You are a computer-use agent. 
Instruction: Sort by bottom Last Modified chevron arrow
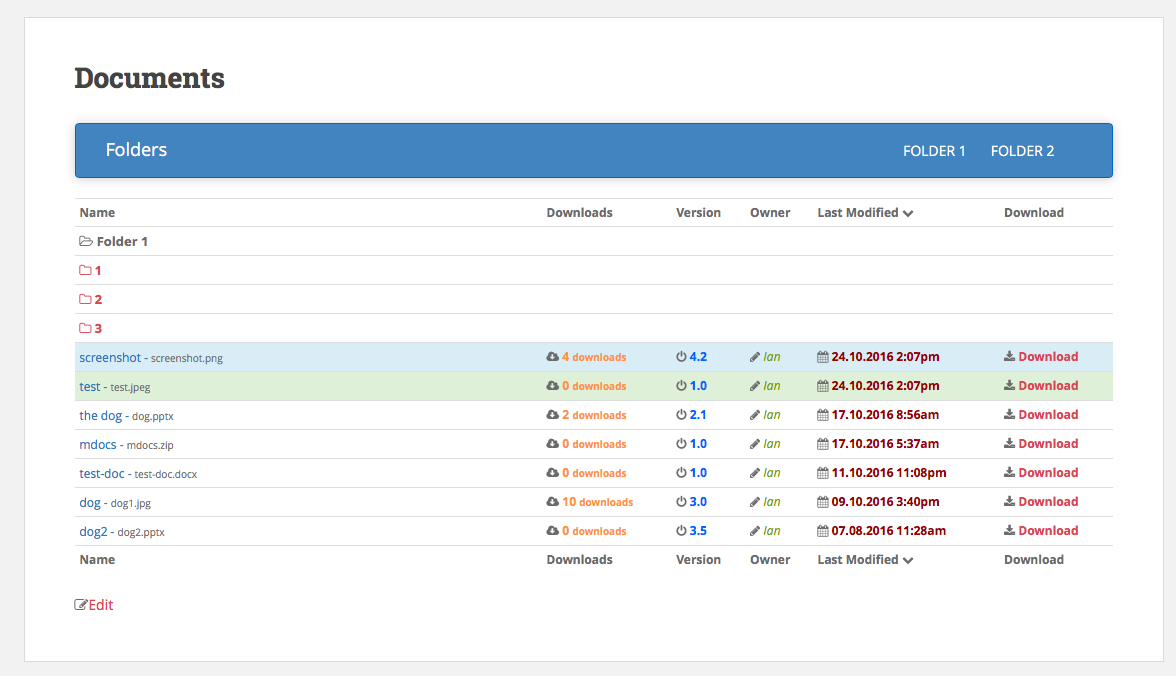pyautogui.click(x=908, y=560)
